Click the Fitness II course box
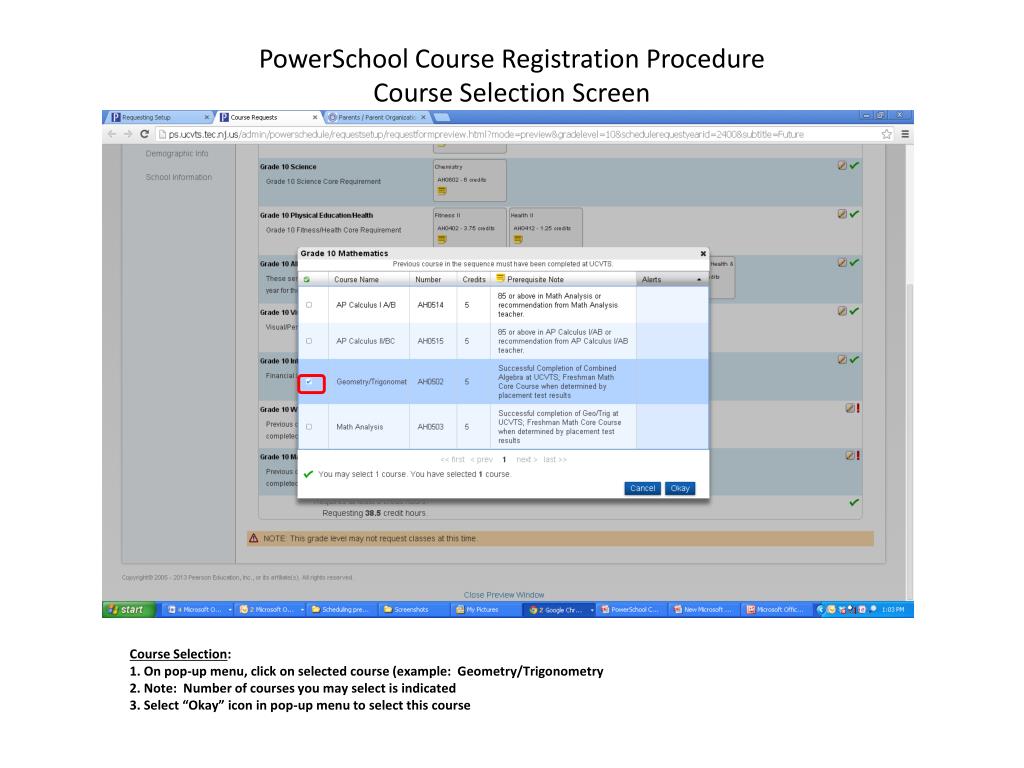 (x=470, y=228)
